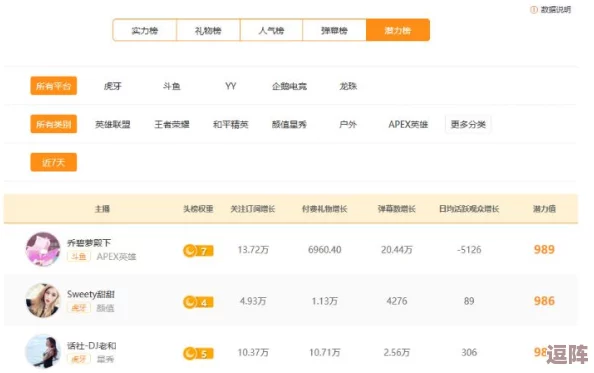Select the 潜力榜 tab
594x373 pixels.
[398, 30]
